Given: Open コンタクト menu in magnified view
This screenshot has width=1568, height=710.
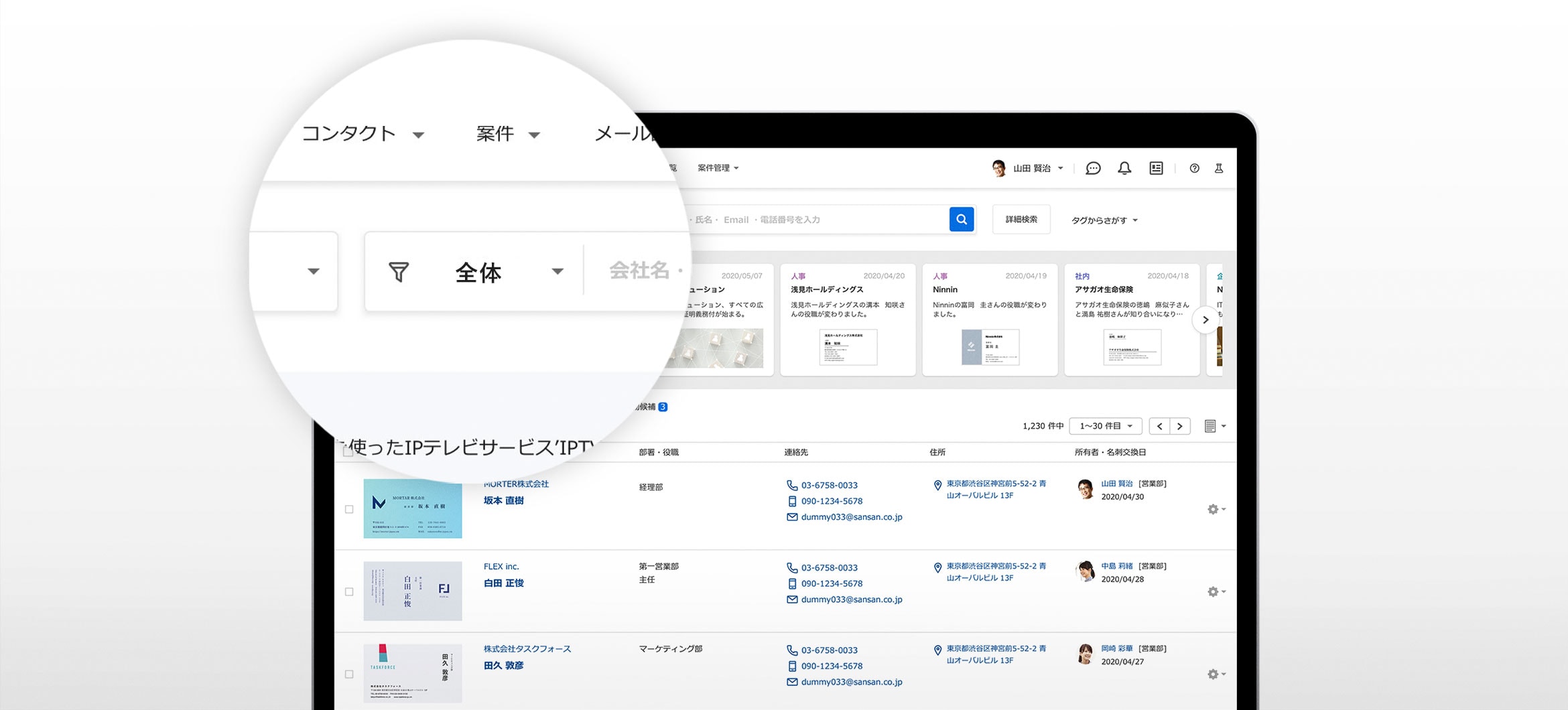Looking at the screenshot, I should [363, 134].
